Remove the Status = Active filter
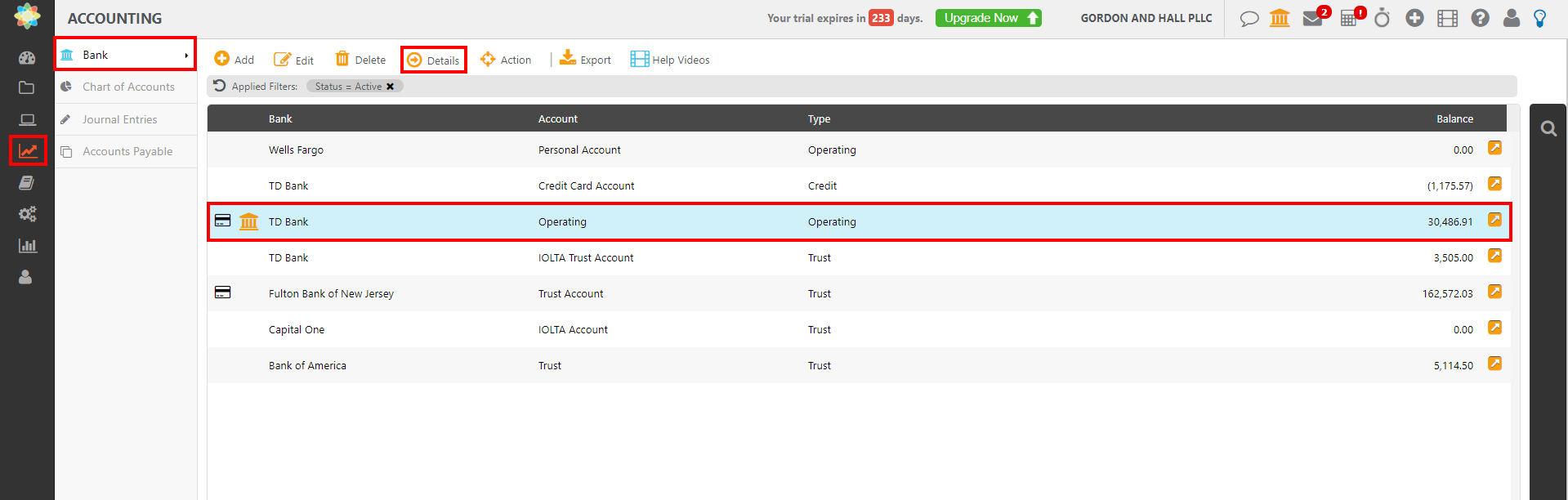Screen dimensions: 1568x500 pyautogui.click(x=390, y=87)
